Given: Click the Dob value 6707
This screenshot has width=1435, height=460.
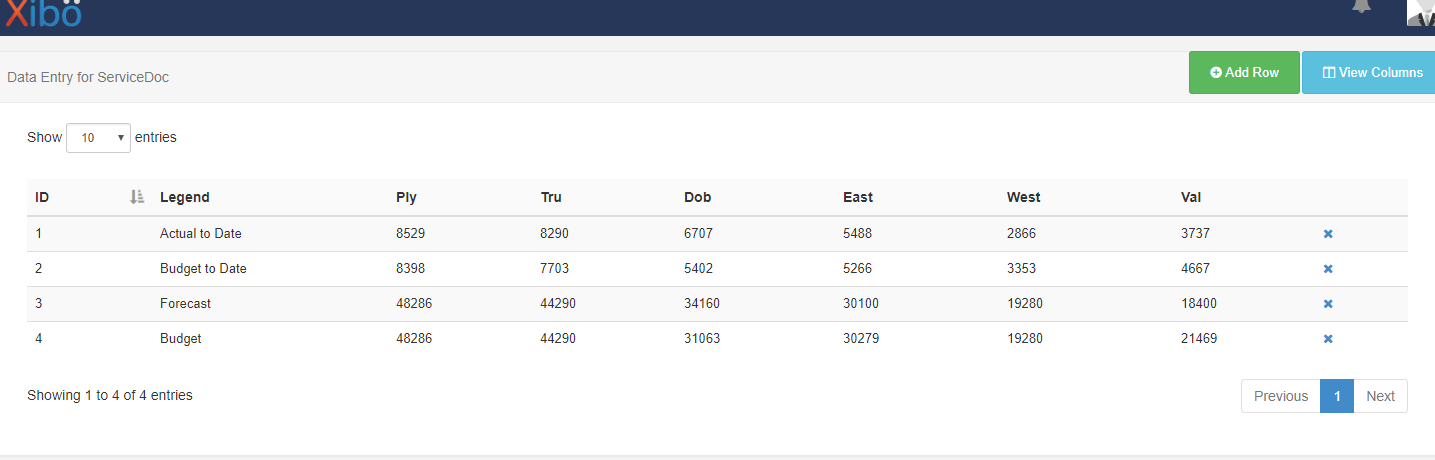Looking at the screenshot, I should tap(698, 234).
